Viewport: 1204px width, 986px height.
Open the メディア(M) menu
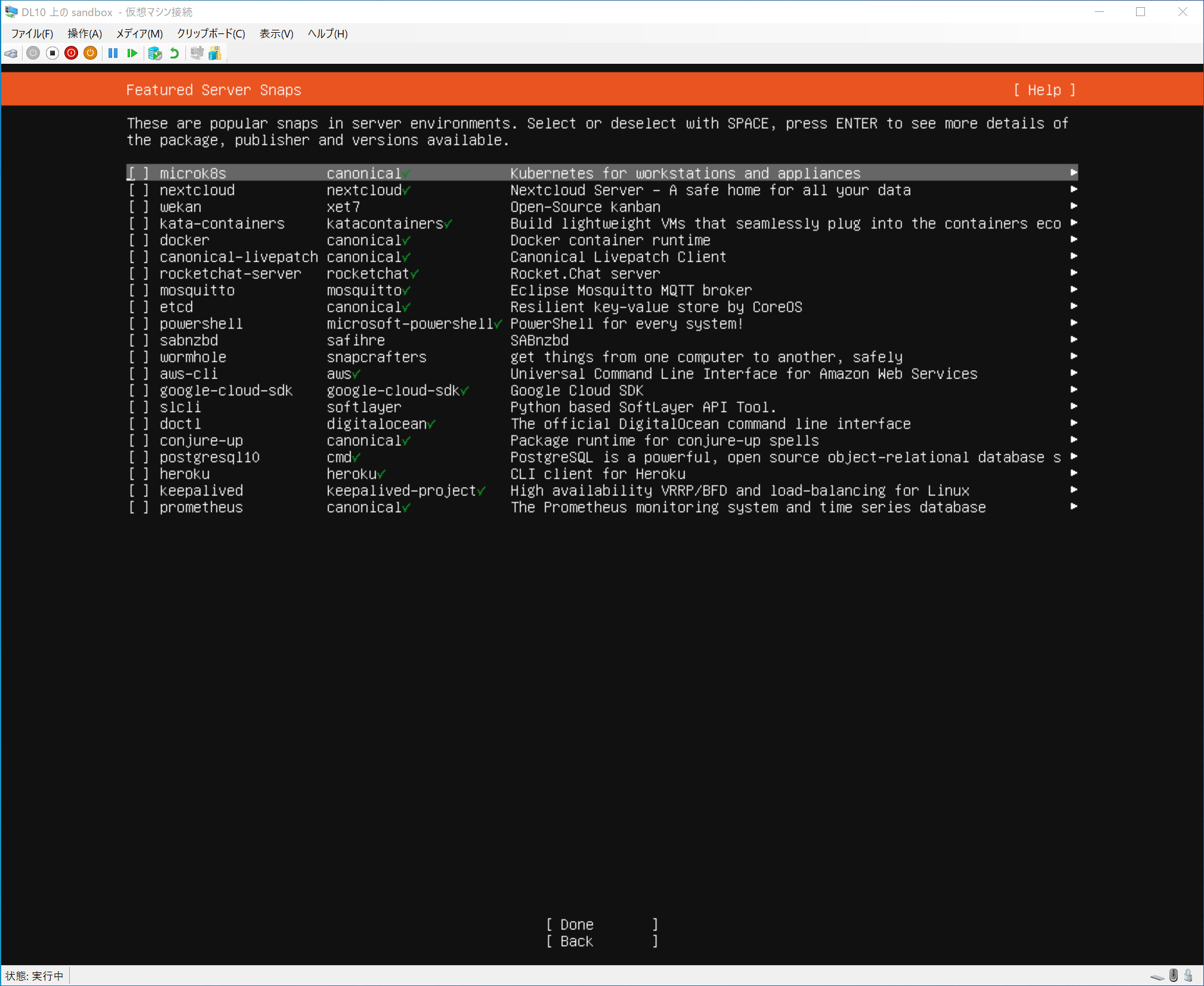pos(140,34)
